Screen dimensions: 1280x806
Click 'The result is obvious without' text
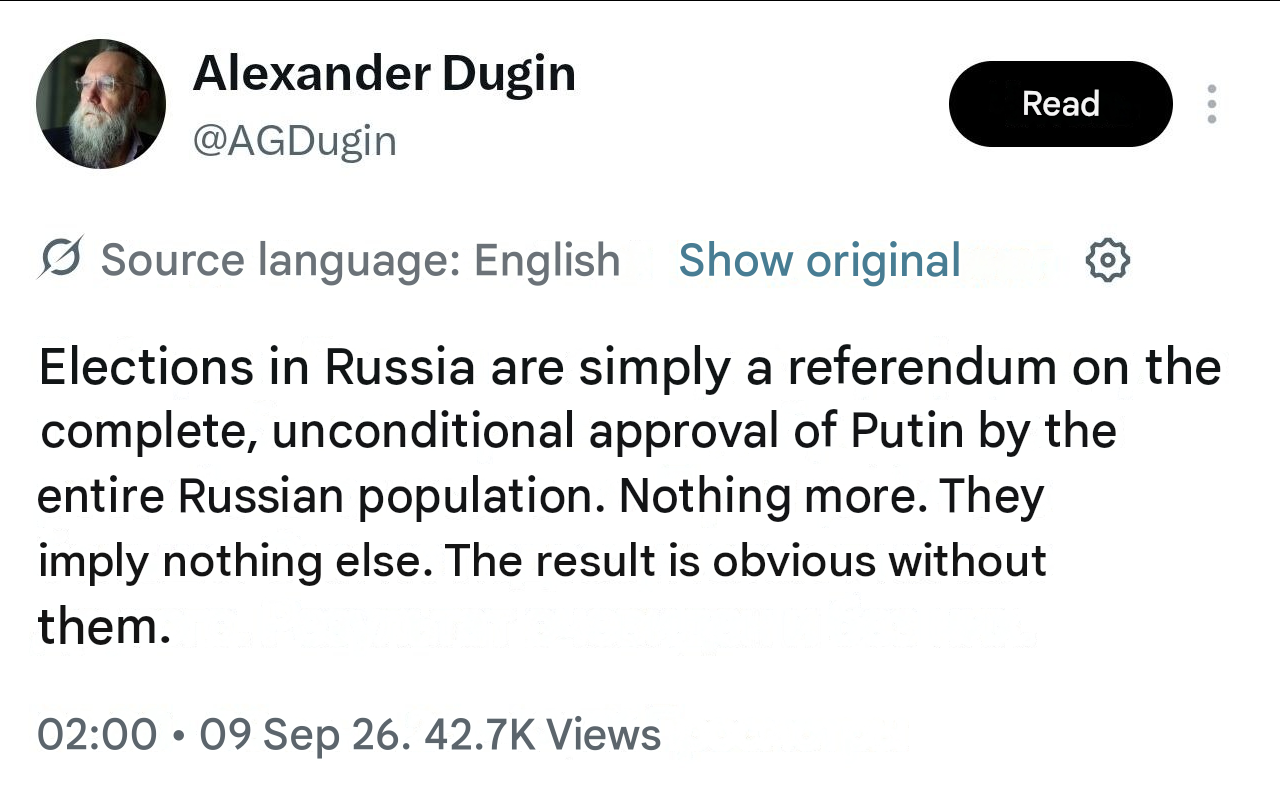(746, 561)
